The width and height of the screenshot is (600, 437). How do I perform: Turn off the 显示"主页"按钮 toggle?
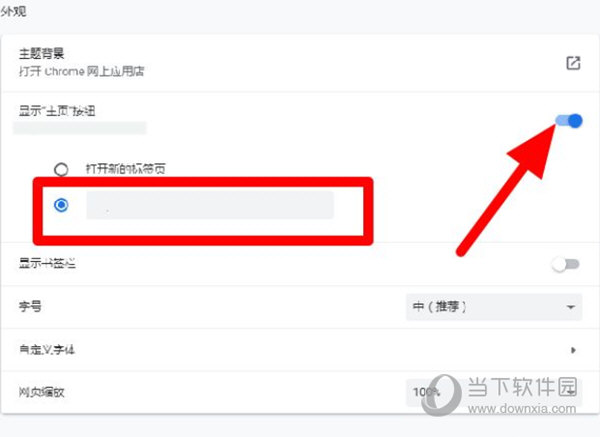point(569,121)
